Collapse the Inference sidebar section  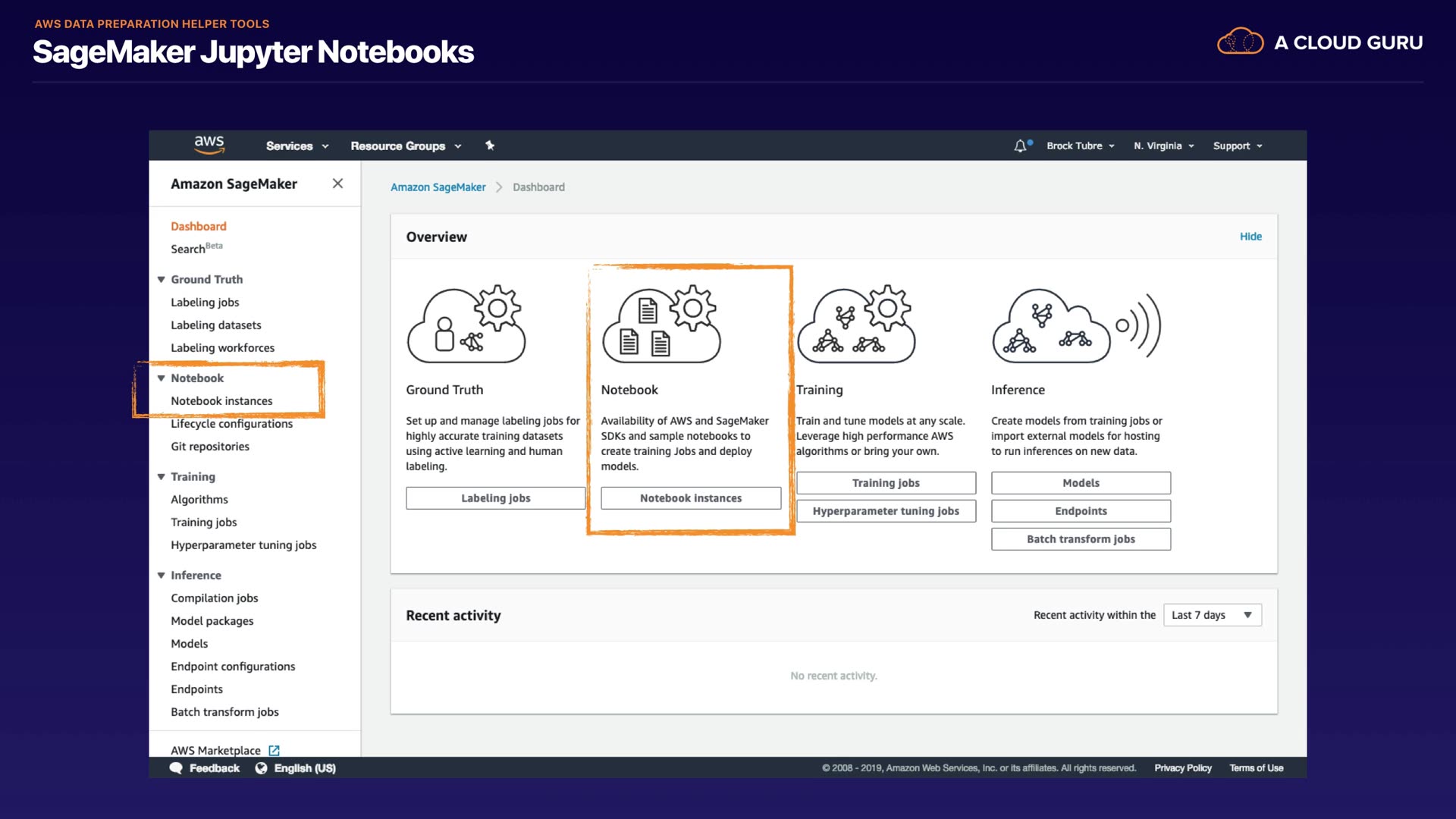click(161, 576)
